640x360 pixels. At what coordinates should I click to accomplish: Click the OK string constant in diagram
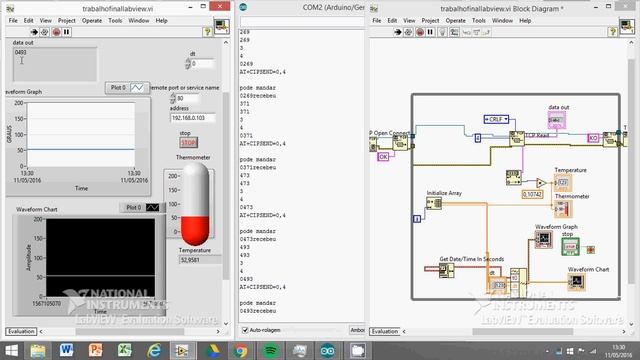pyautogui.click(x=383, y=156)
